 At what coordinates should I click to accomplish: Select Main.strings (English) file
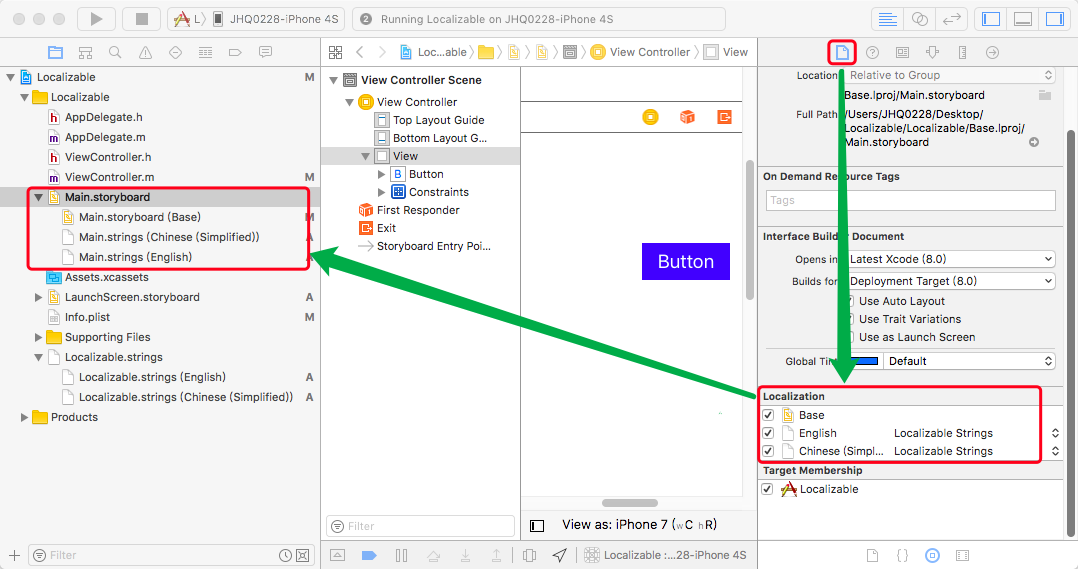coord(135,257)
